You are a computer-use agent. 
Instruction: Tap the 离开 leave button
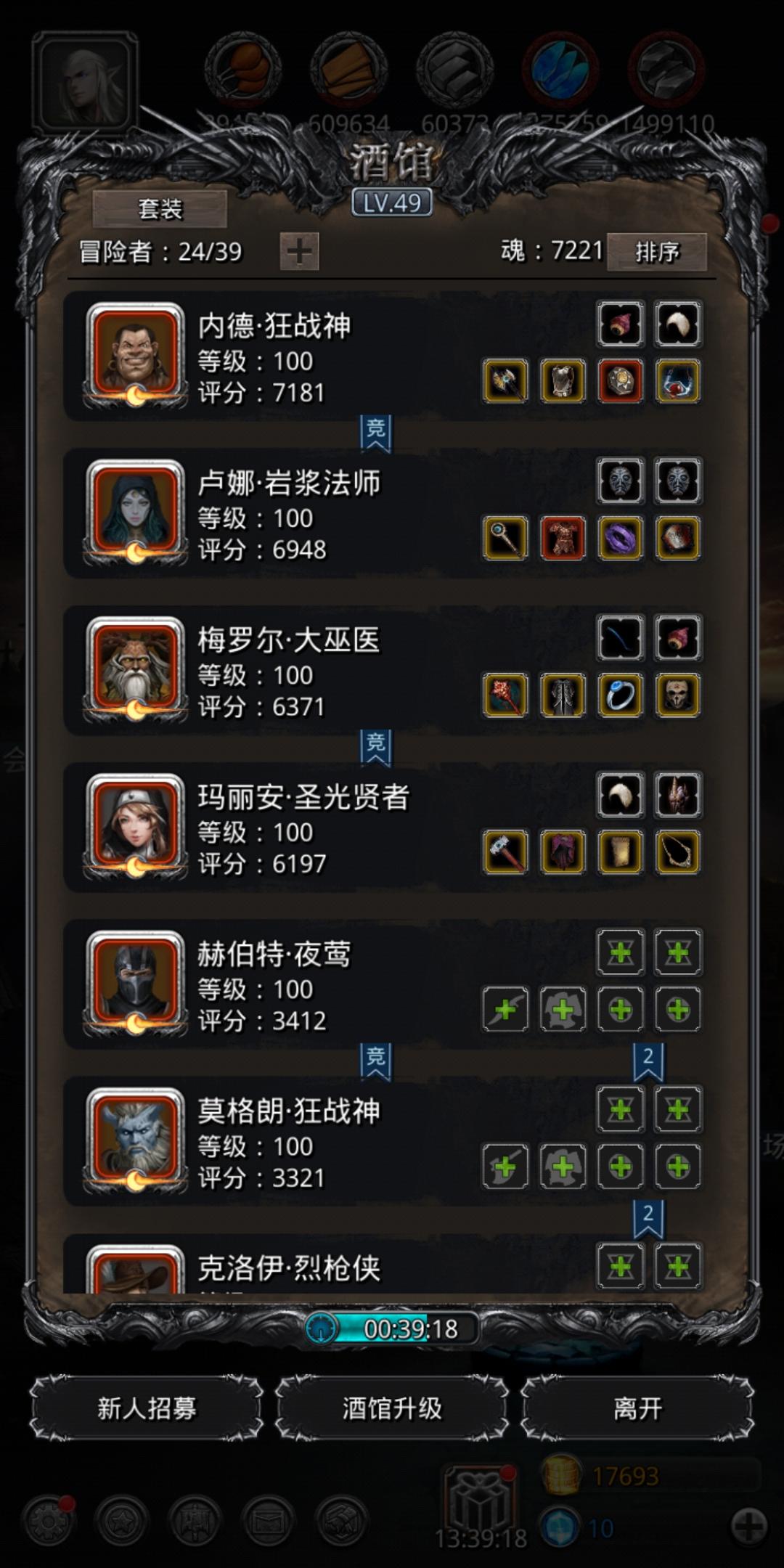point(637,1408)
